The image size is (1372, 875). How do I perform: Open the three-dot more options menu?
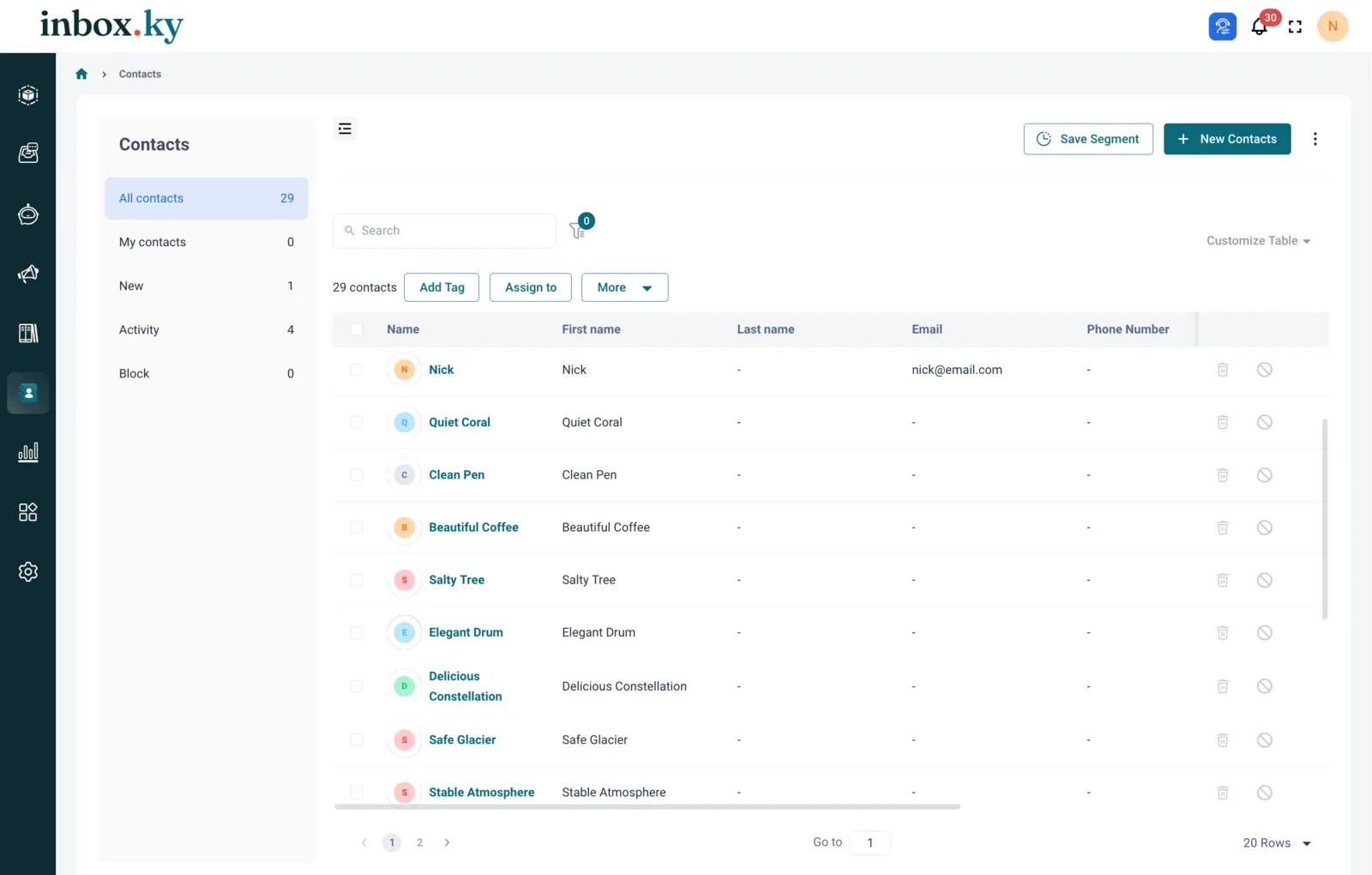click(1315, 139)
